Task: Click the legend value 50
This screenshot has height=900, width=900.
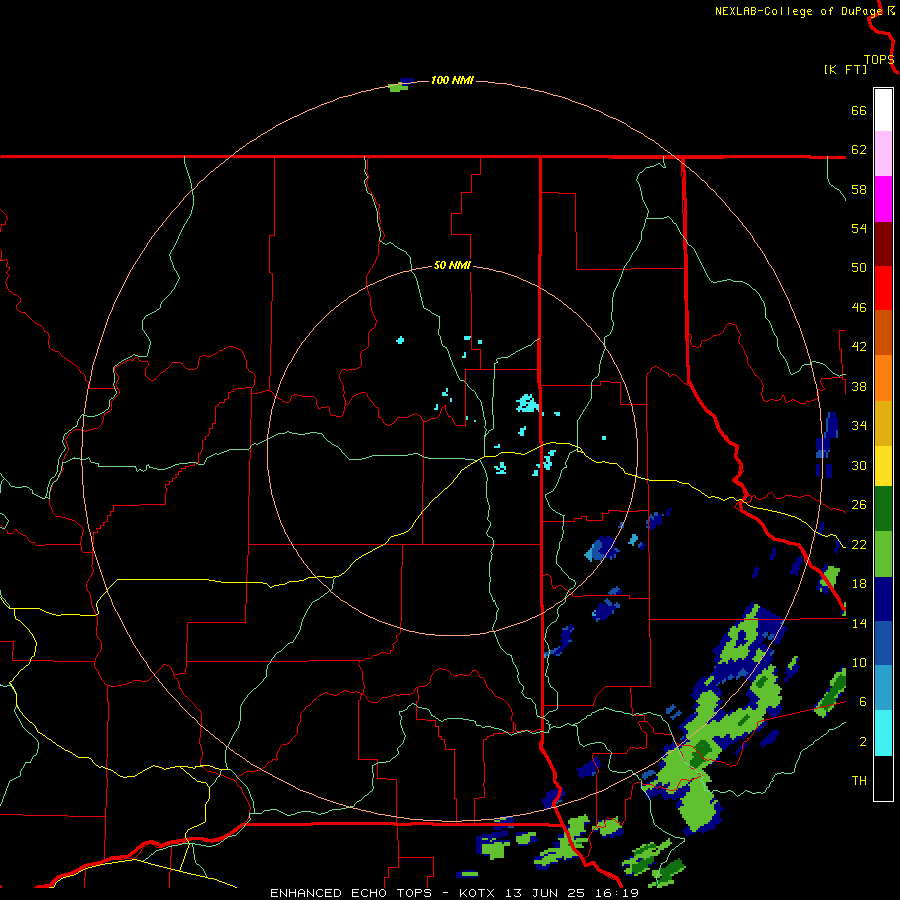Action: [859, 268]
